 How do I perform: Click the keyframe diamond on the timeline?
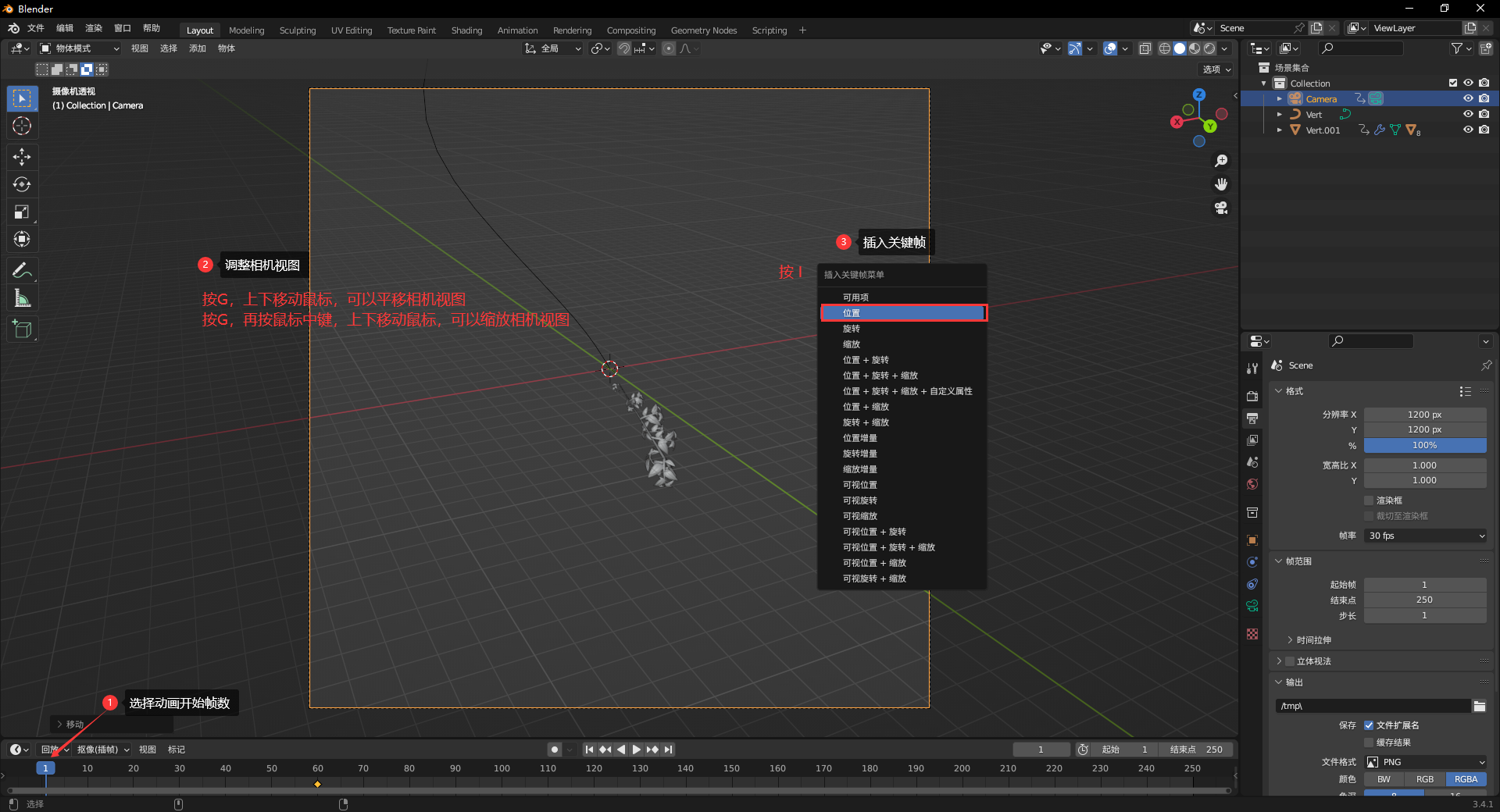click(x=317, y=784)
